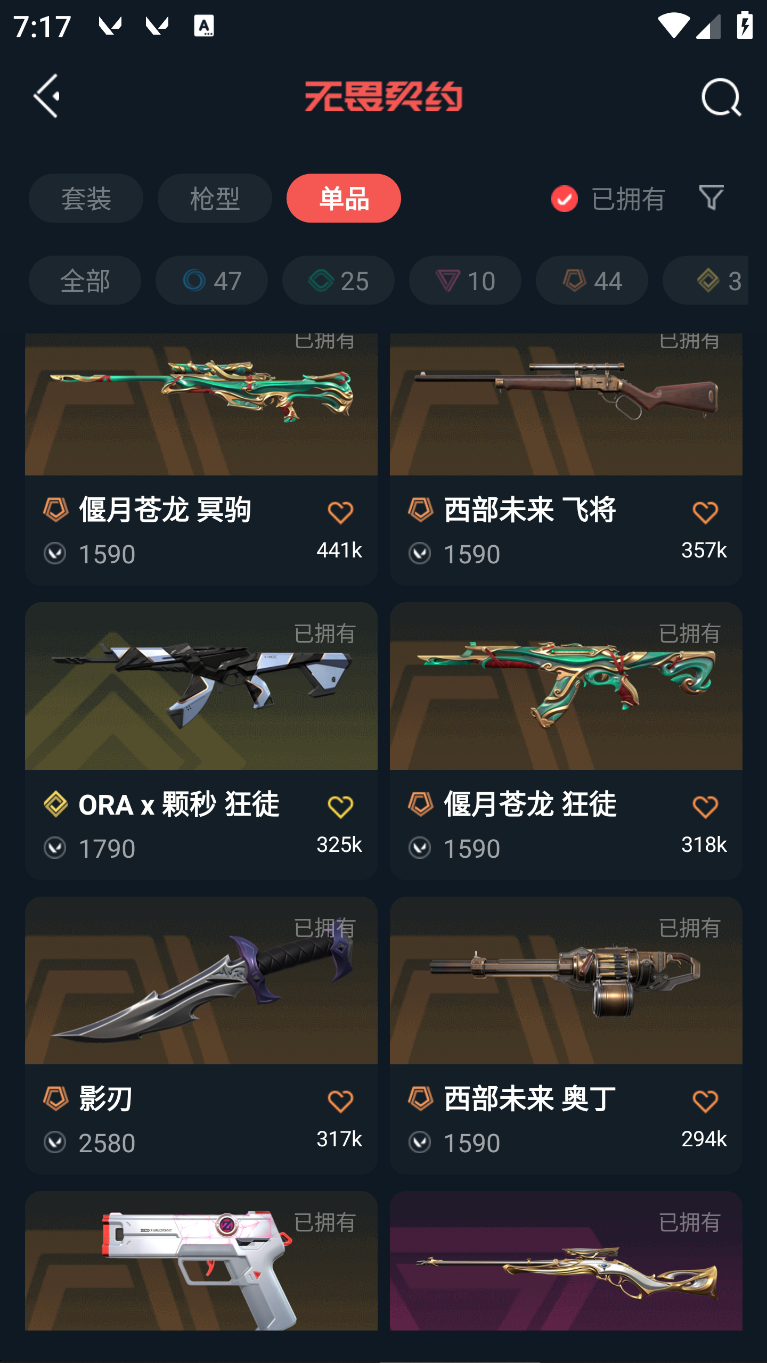Screen dimensions: 767x1363
Task: Open the ORA x 颗秒 狂徒 skin image
Action: pyautogui.click(x=201, y=686)
